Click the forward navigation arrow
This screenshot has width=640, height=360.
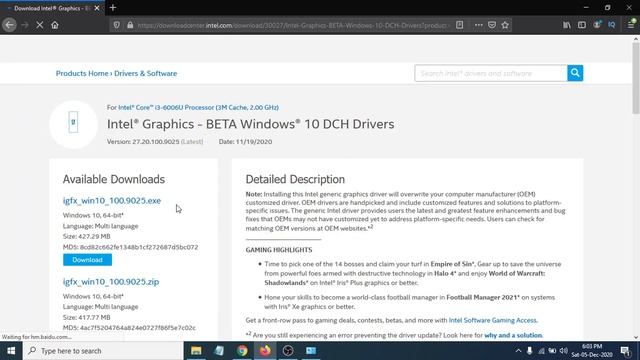pyautogui.click(x=25, y=25)
